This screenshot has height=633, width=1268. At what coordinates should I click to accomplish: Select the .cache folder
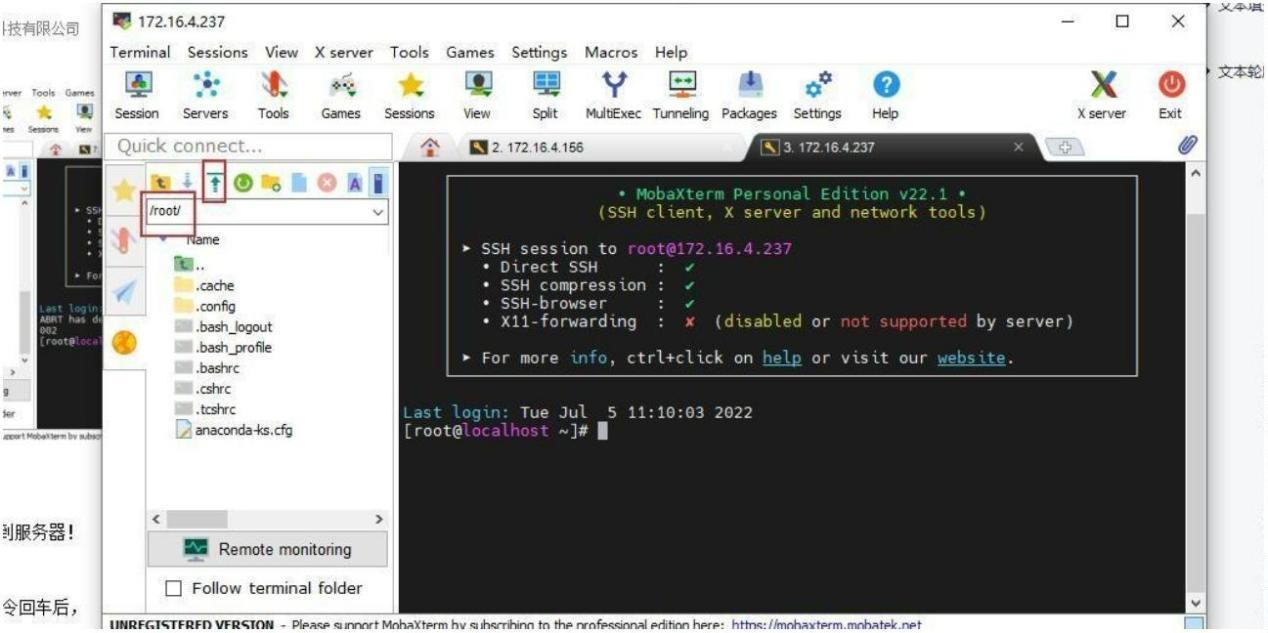tap(205, 285)
